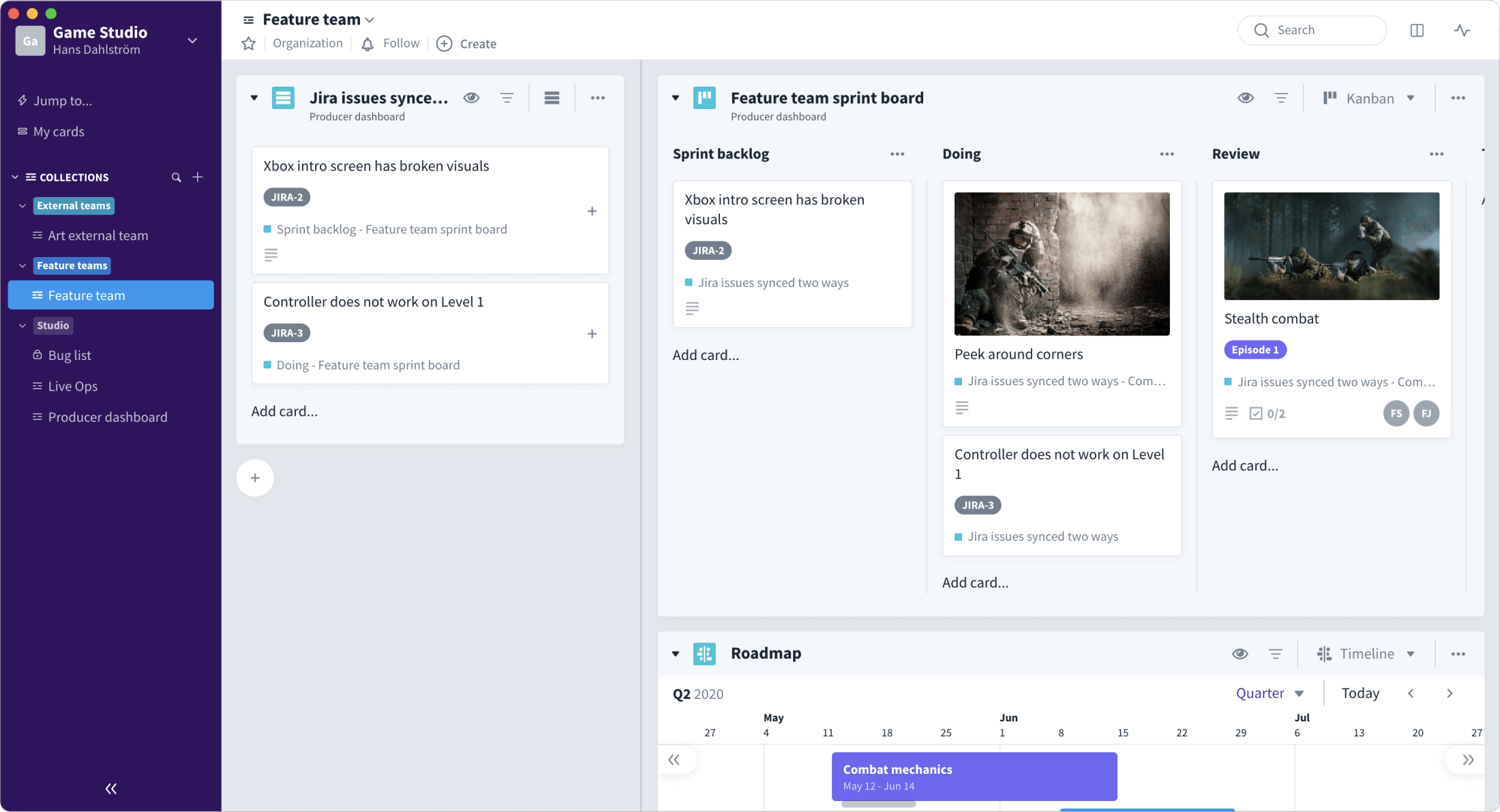Screen dimensions: 1500x812
Task: Select the Combat mechanics timeline bar
Action: tap(974, 776)
